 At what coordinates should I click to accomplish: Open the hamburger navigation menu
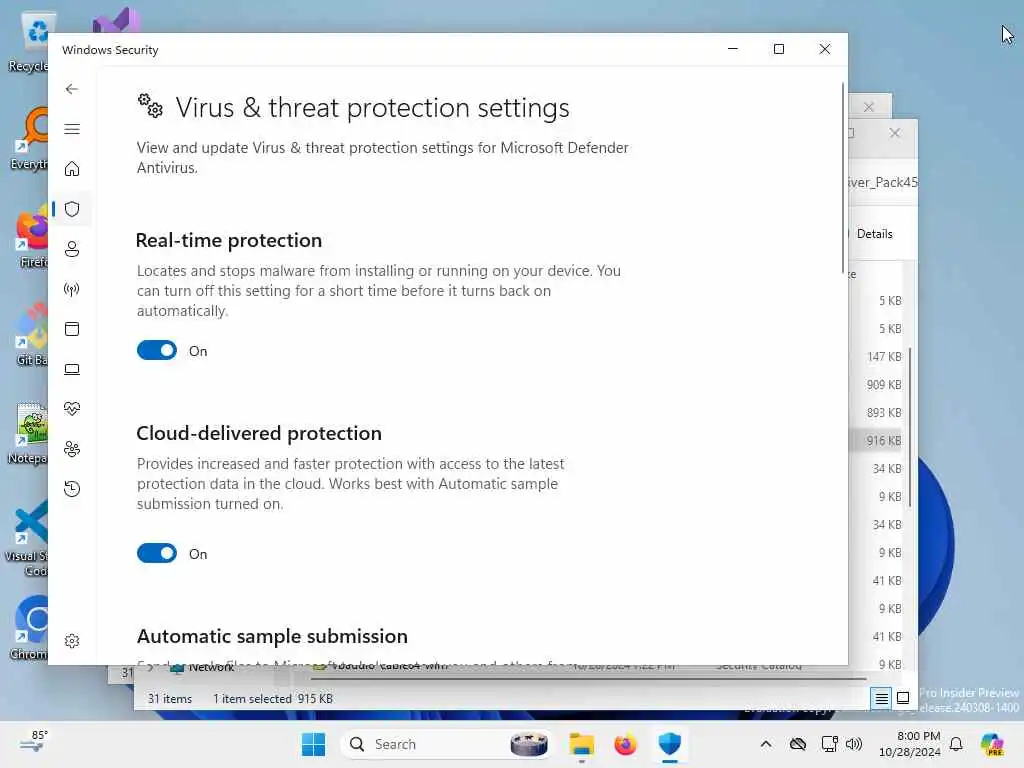click(72, 129)
